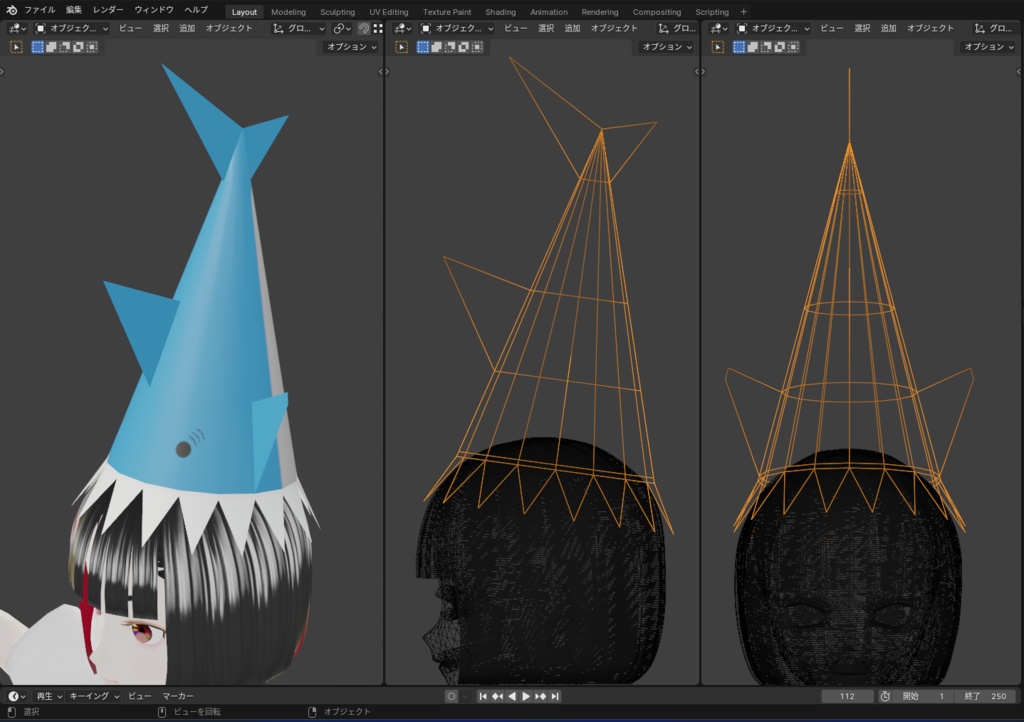The height and width of the screenshot is (722, 1024).
Task: Switch to the Sculpting workspace tab
Action: [x=338, y=12]
